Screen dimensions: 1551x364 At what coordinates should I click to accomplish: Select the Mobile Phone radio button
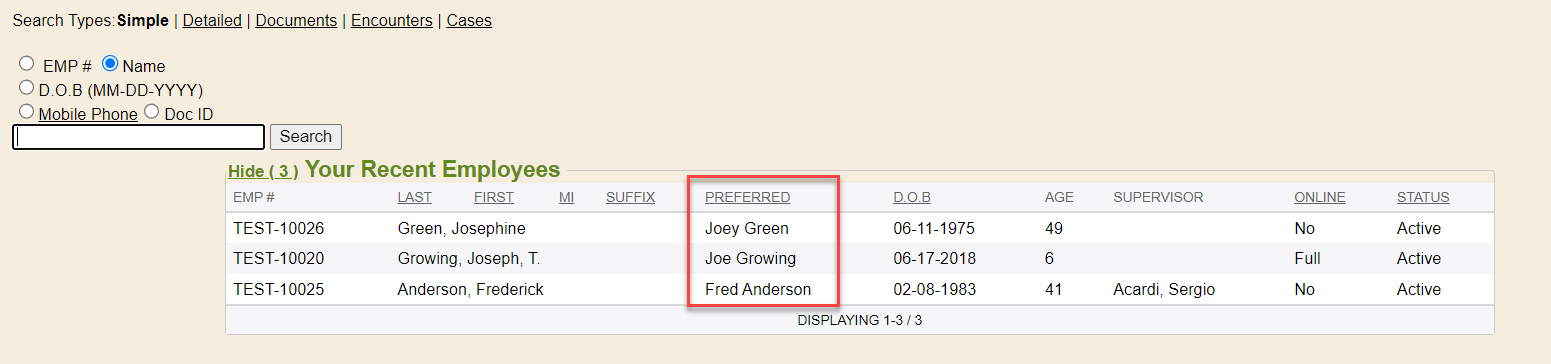pos(26,112)
